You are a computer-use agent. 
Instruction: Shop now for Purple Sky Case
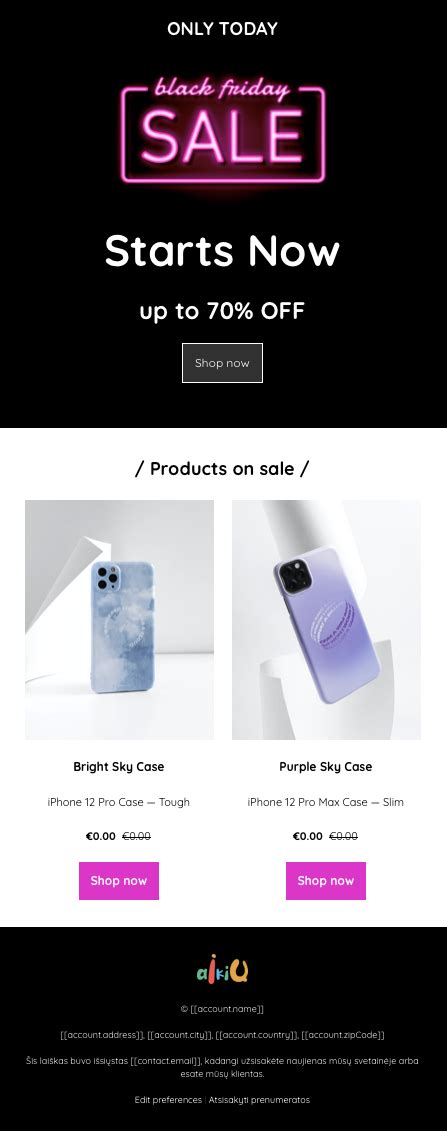coord(326,881)
